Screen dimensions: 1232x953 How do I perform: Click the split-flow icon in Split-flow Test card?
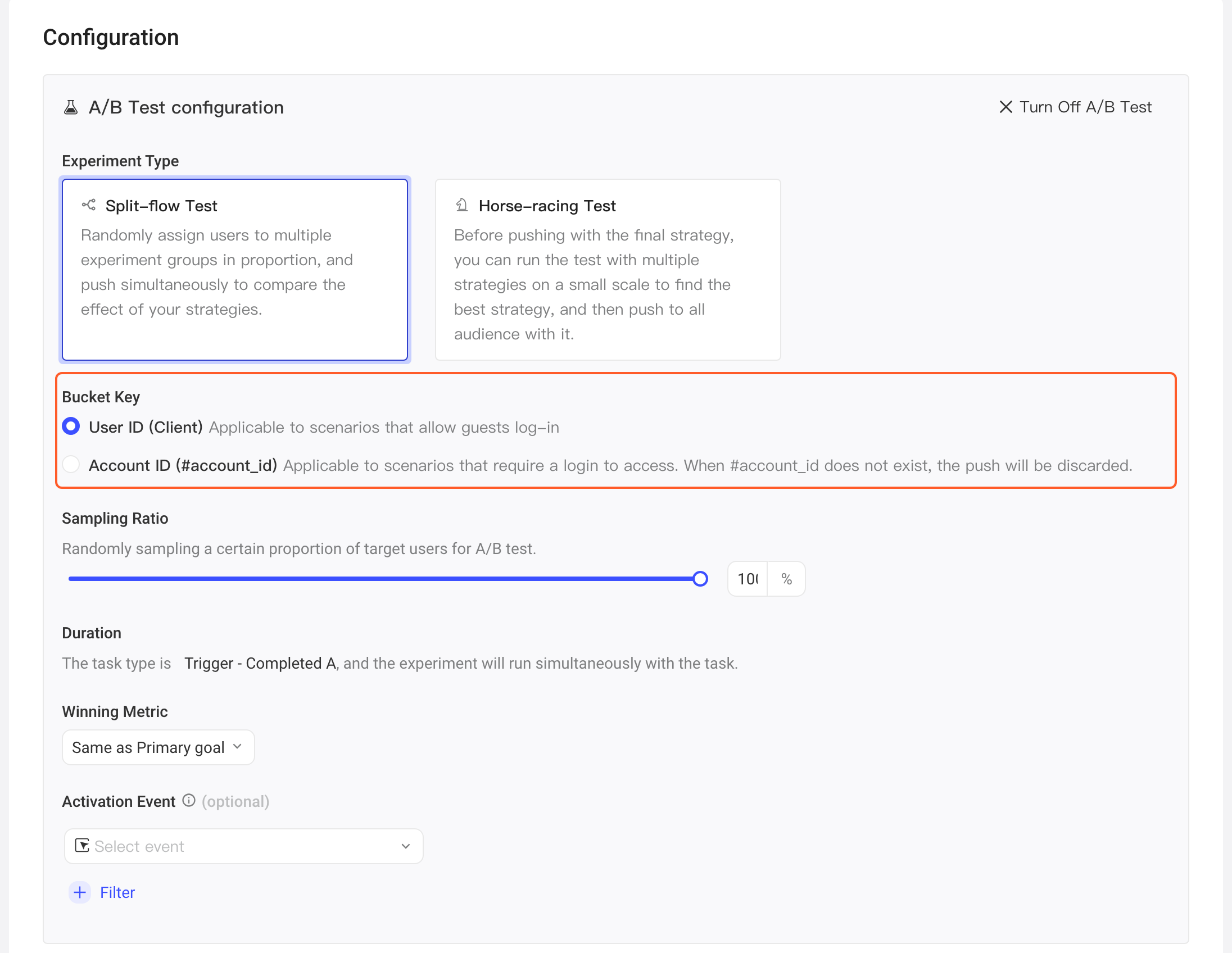pos(89,205)
